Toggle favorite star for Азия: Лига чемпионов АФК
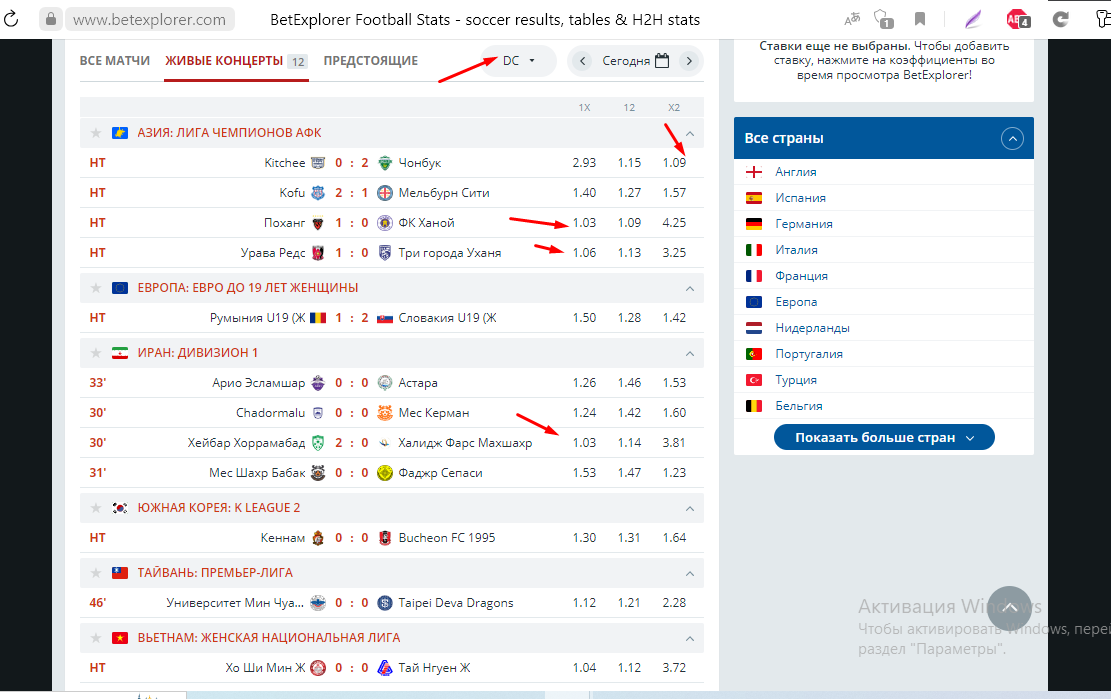The width and height of the screenshot is (1111, 699). tap(96, 133)
